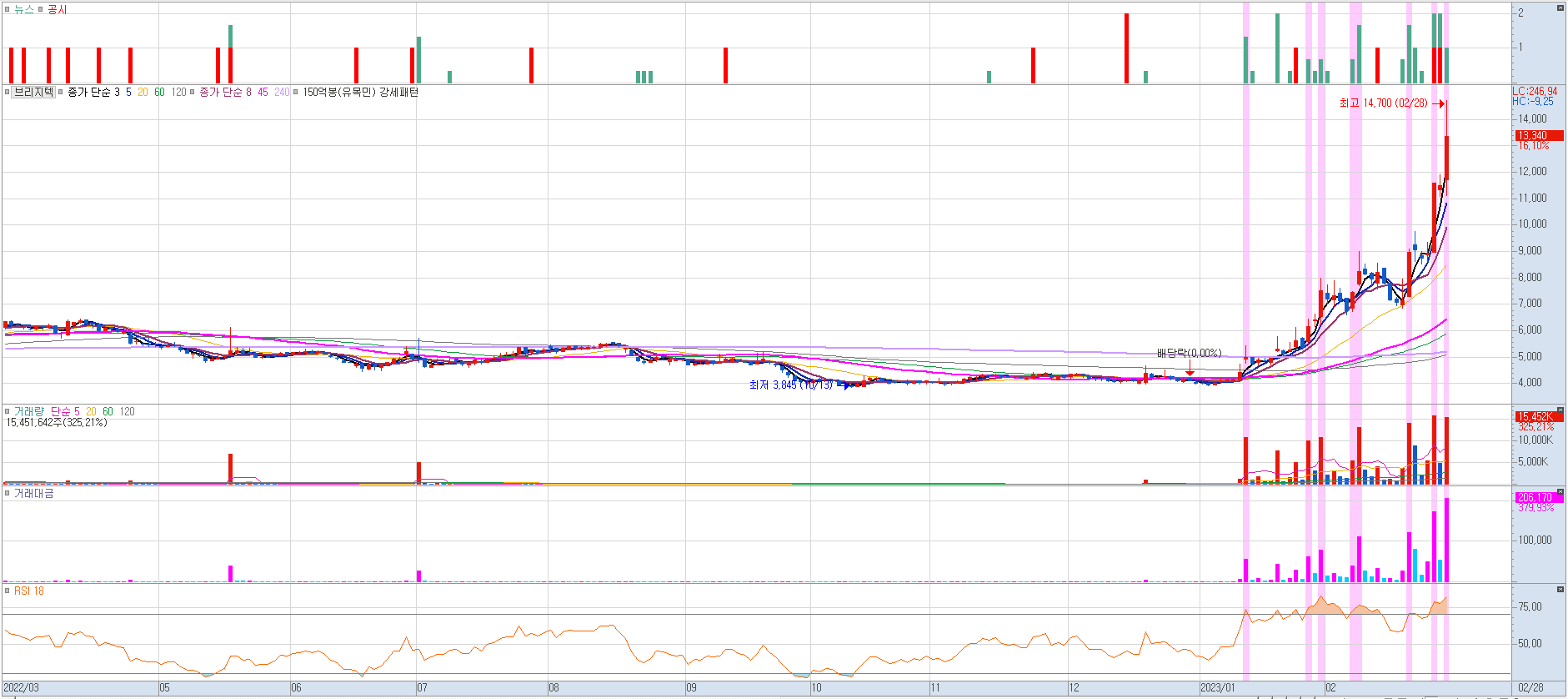The height and width of the screenshot is (699, 1568).
Task: Open the 거래량 indicator label
Action: 28,412
